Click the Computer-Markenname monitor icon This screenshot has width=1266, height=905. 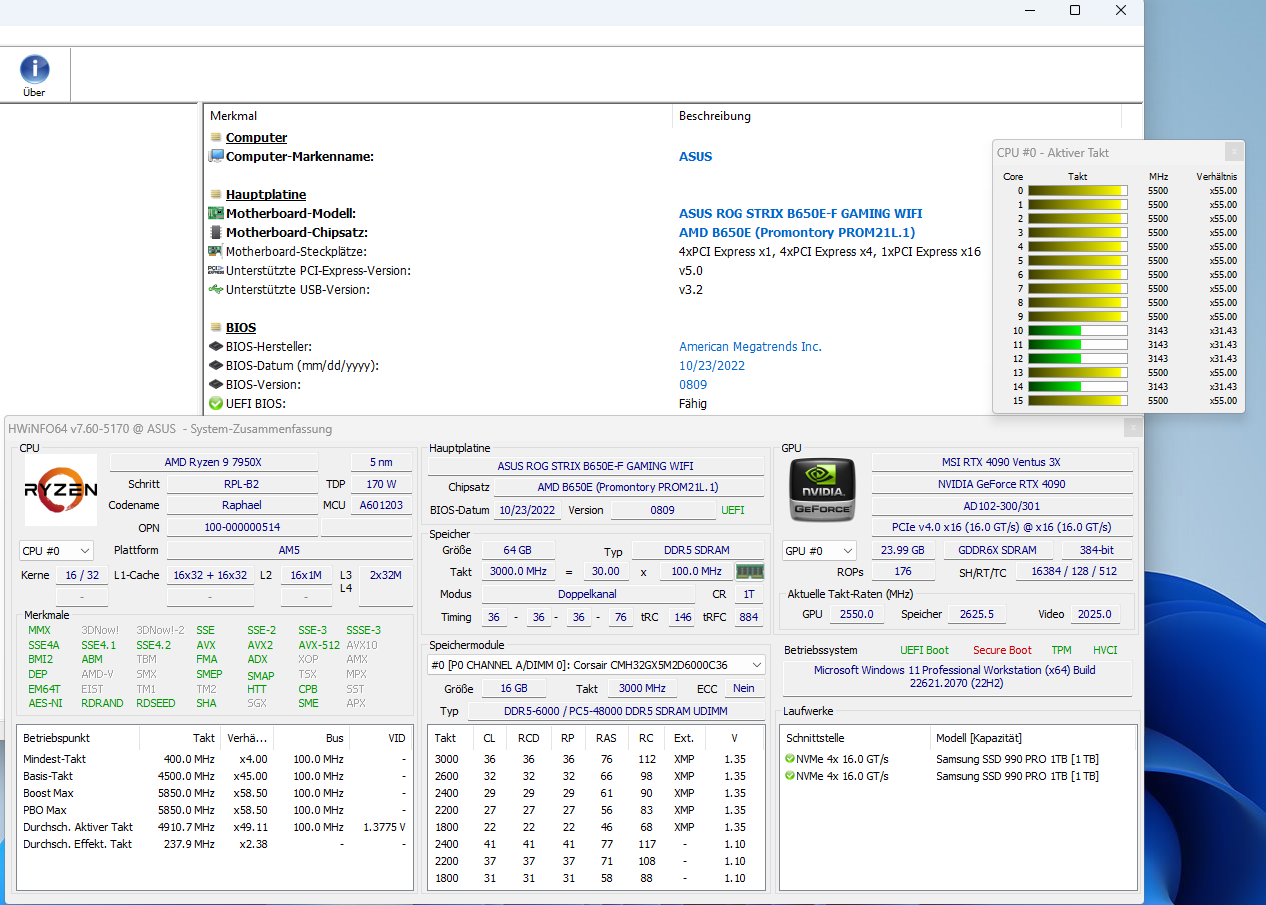(x=215, y=156)
